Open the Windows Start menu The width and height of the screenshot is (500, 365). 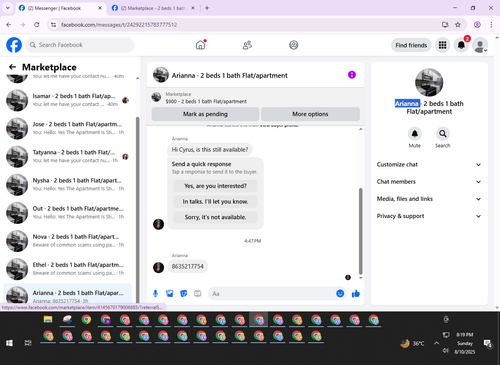click(9, 343)
